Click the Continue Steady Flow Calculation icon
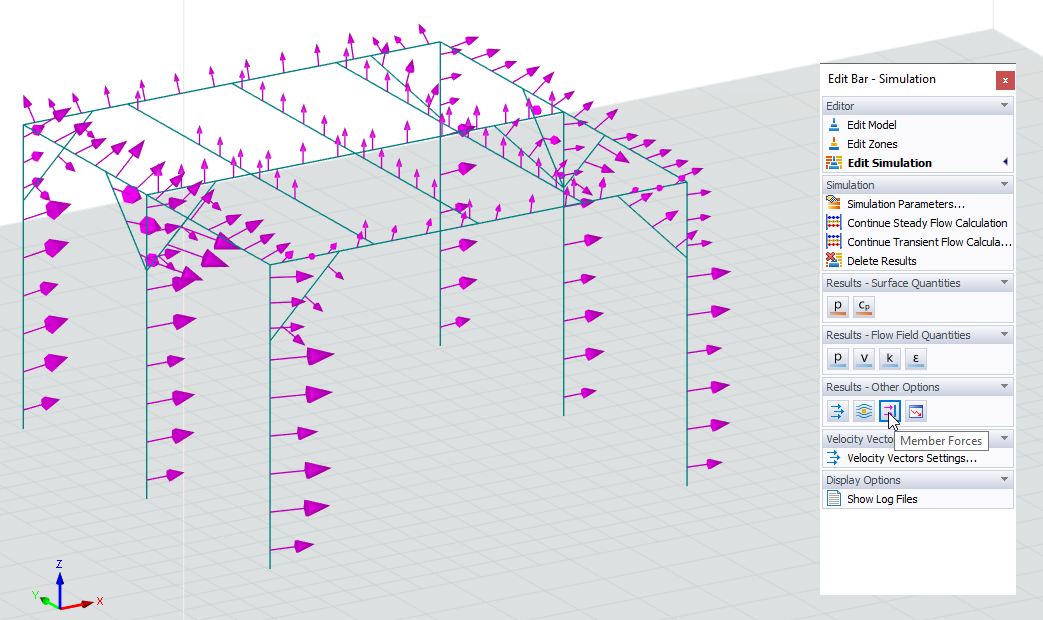The image size is (1043, 620). point(833,222)
